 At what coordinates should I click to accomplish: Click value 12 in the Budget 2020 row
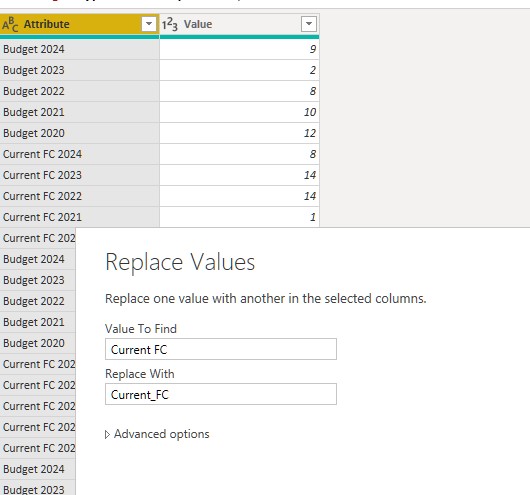239,133
